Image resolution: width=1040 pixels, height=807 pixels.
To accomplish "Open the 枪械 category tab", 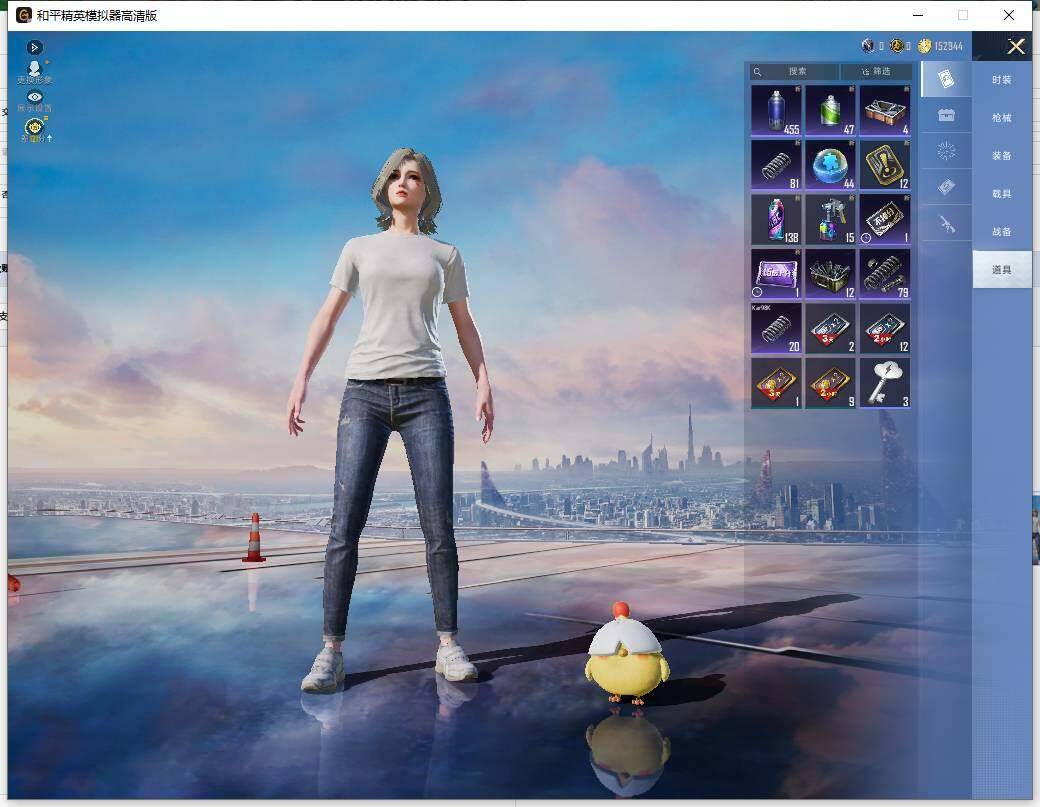I will [1002, 118].
